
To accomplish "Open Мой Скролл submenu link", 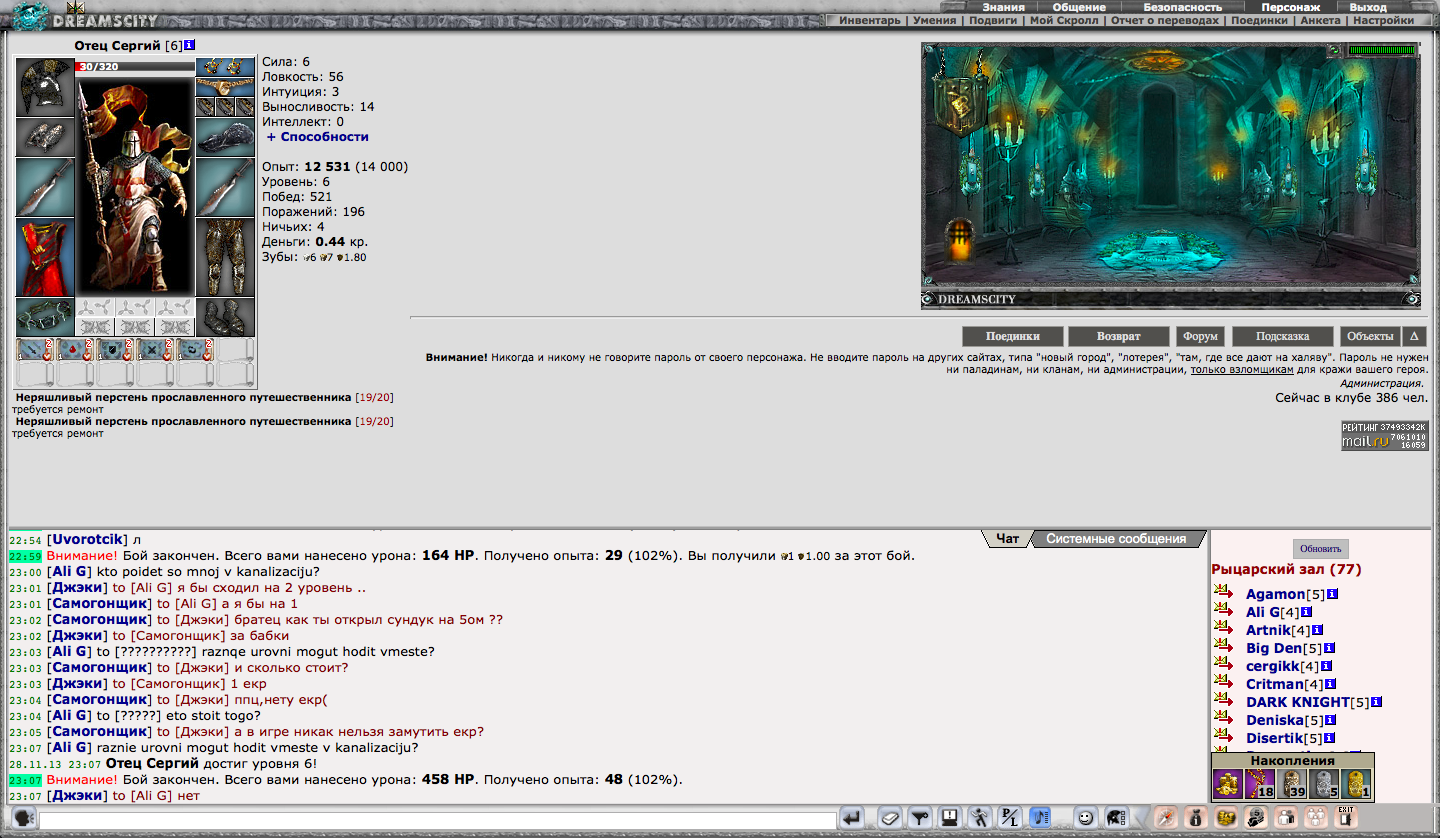I will click(1064, 20).
